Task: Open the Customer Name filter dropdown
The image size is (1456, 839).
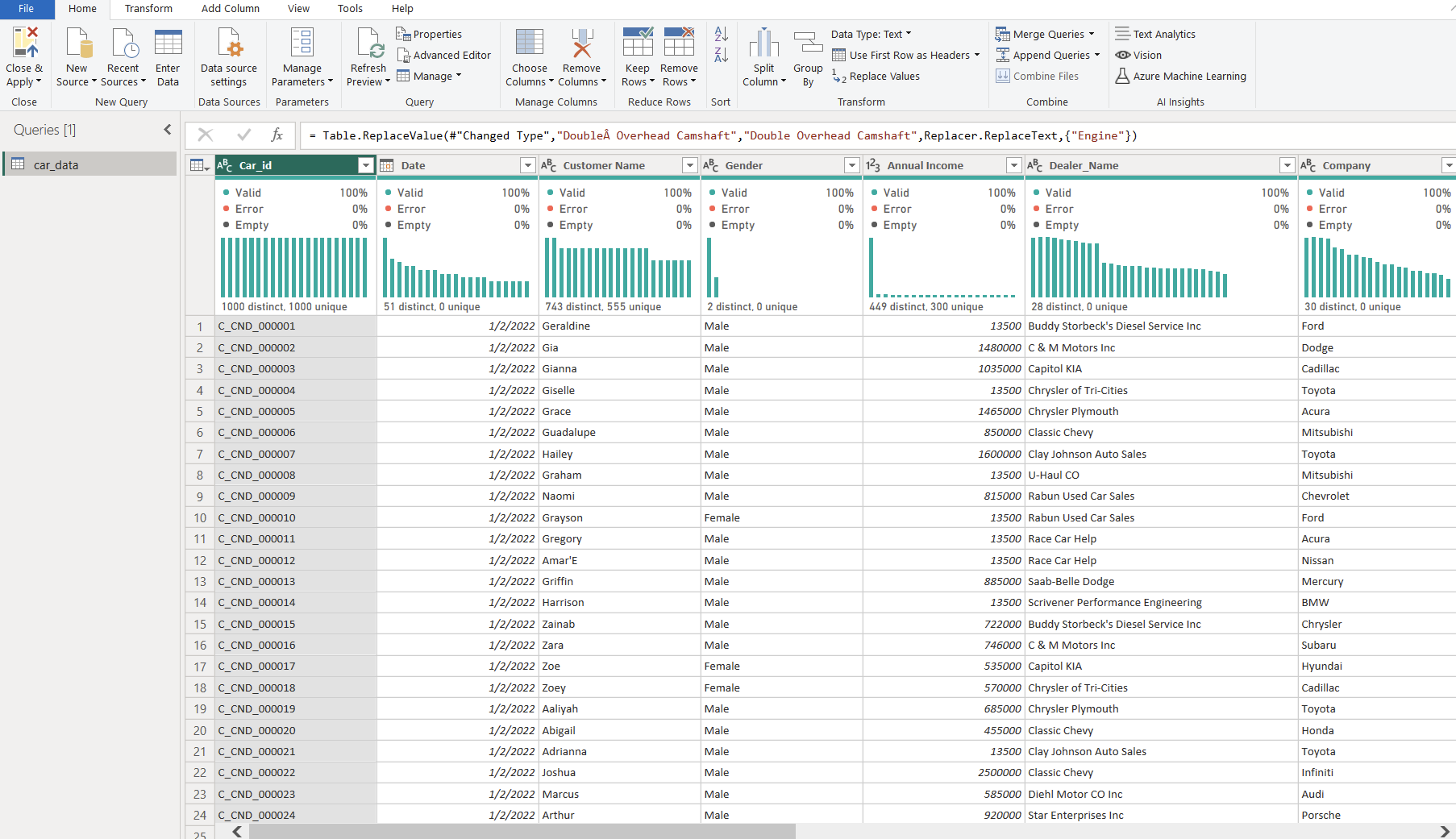Action: (x=690, y=165)
